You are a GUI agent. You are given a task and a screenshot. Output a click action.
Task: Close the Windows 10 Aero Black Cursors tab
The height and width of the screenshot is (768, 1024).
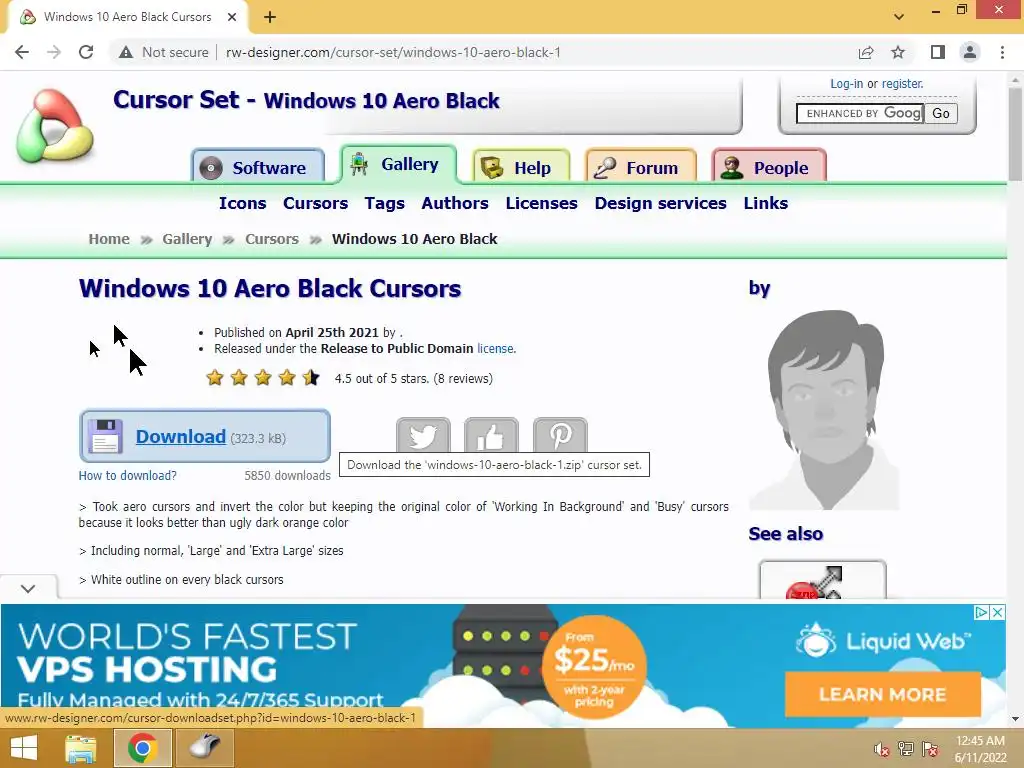232,17
